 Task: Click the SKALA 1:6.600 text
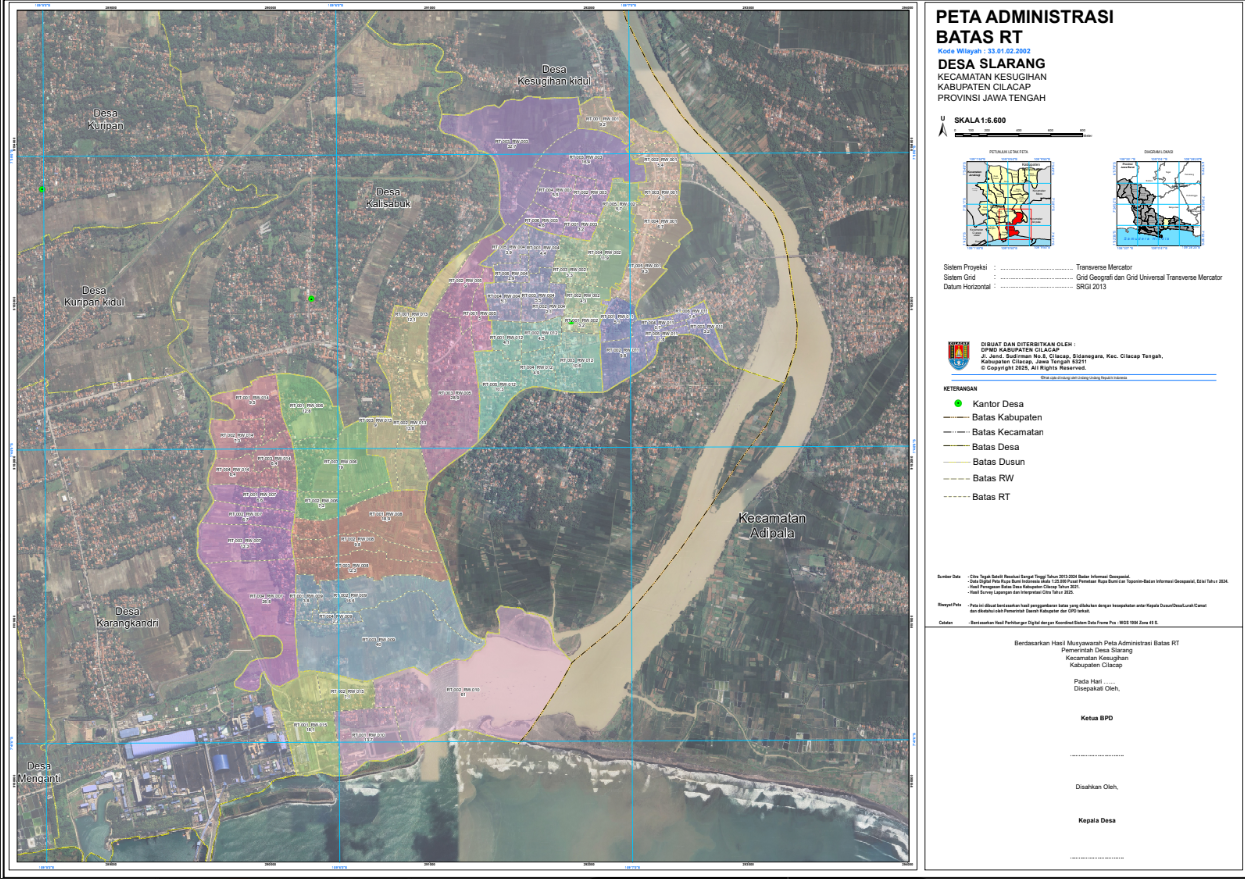tap(979, 120)
